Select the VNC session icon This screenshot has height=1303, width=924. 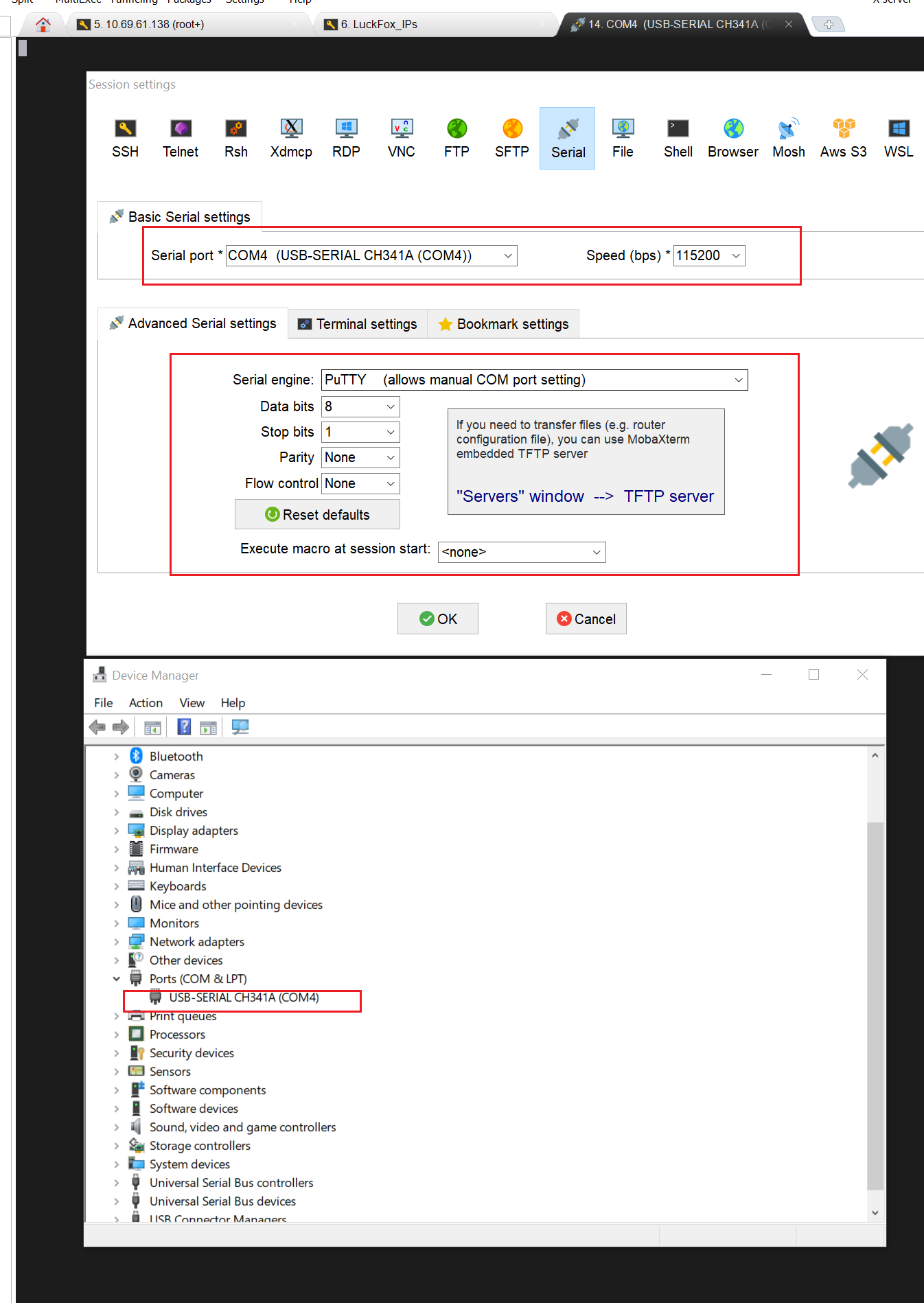[402, 138]
